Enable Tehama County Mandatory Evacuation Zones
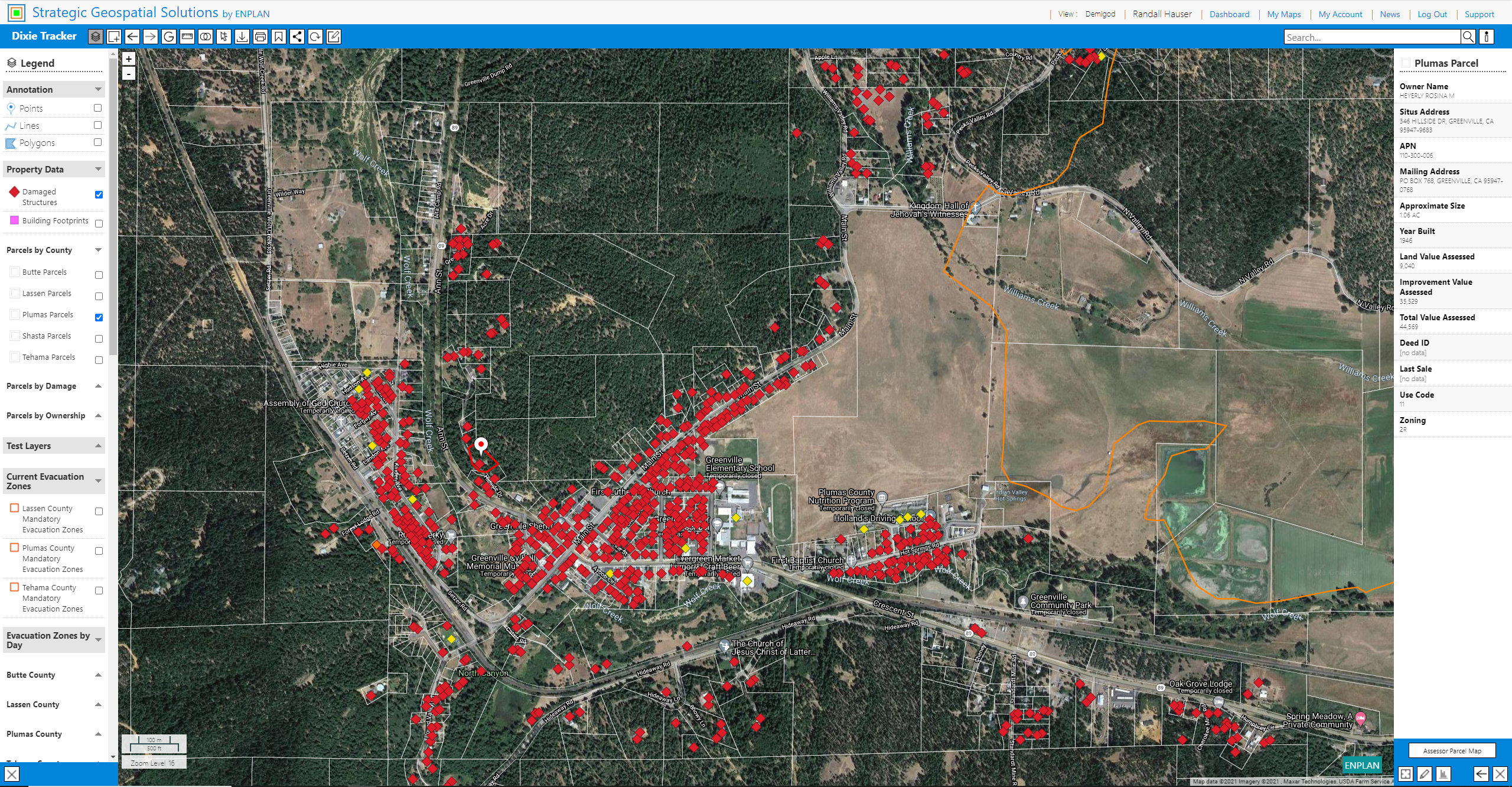The height and width of the screenshot is (787, 1512). click(x=99, y=591)
